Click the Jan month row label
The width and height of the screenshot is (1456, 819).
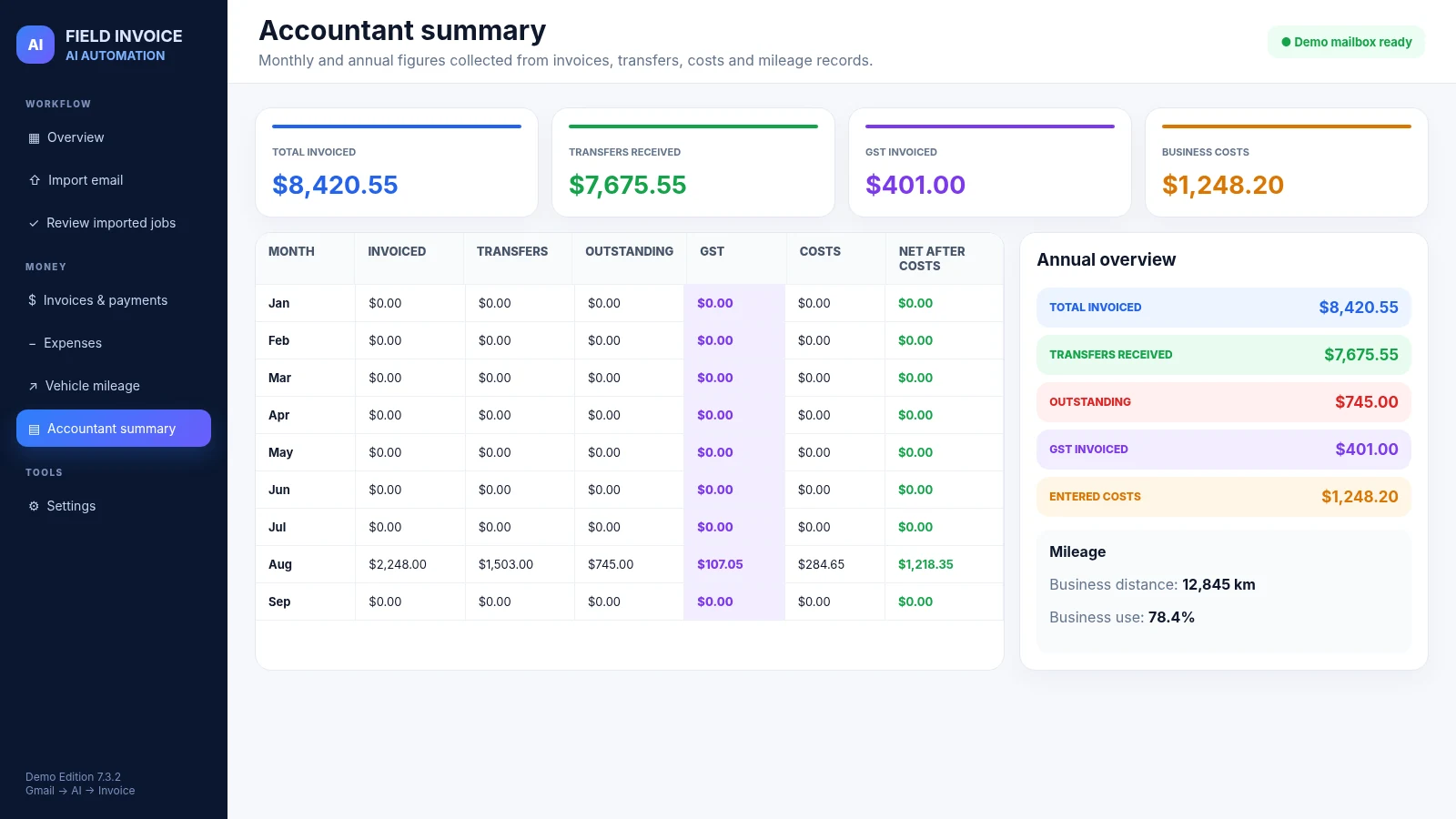(278, 303)
